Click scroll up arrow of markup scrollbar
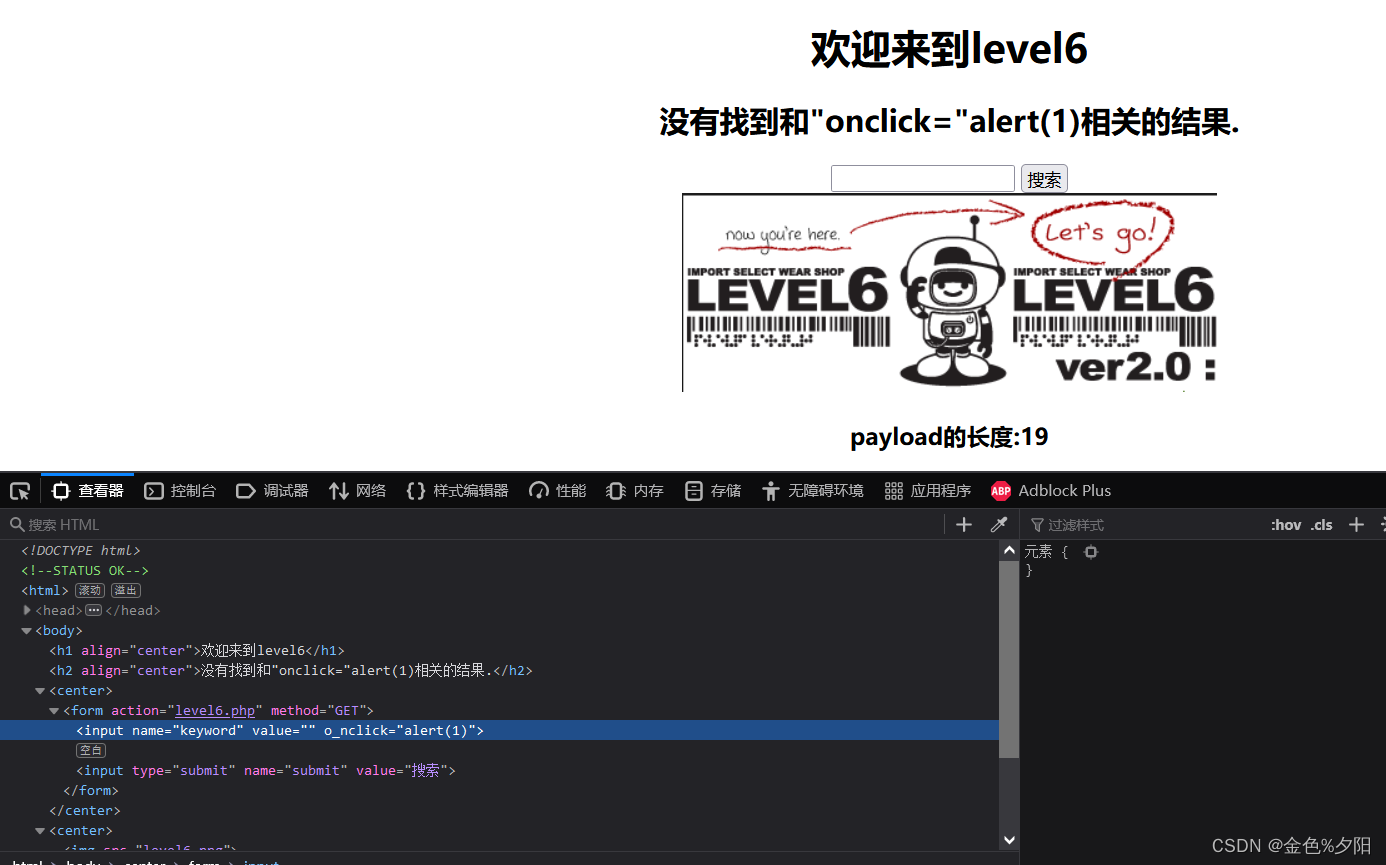Screen dimensions: 1386x865 1009,551
